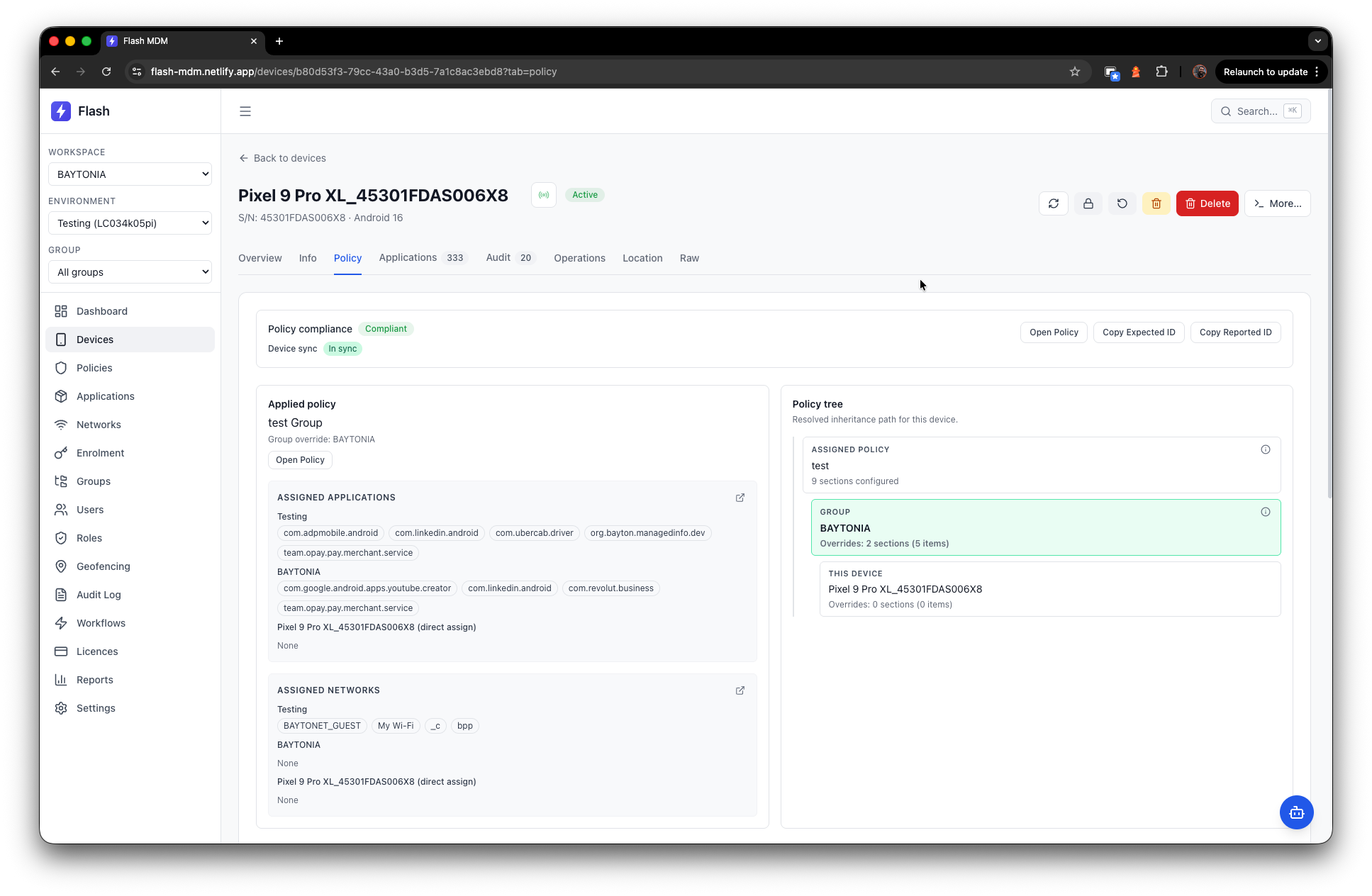This screenshot has height=896, width=1372.
Task: Open external link icon in Assigned Applications
Action: (x=740, y=498)
